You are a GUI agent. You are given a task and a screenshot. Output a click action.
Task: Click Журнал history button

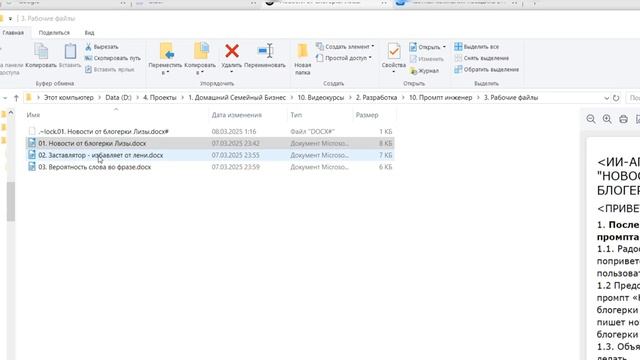click(424, 71)
